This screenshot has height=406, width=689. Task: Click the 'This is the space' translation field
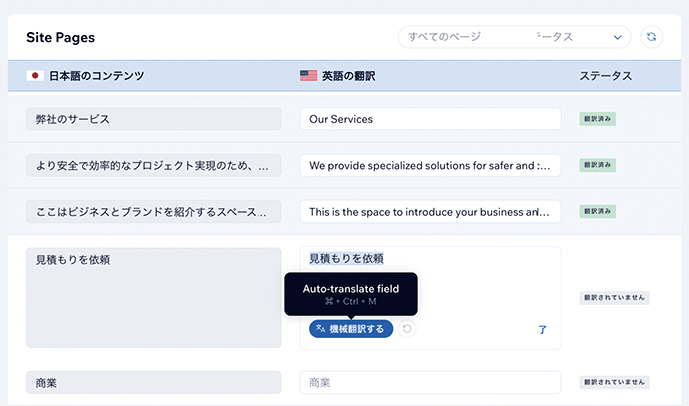tap(430, 212)
